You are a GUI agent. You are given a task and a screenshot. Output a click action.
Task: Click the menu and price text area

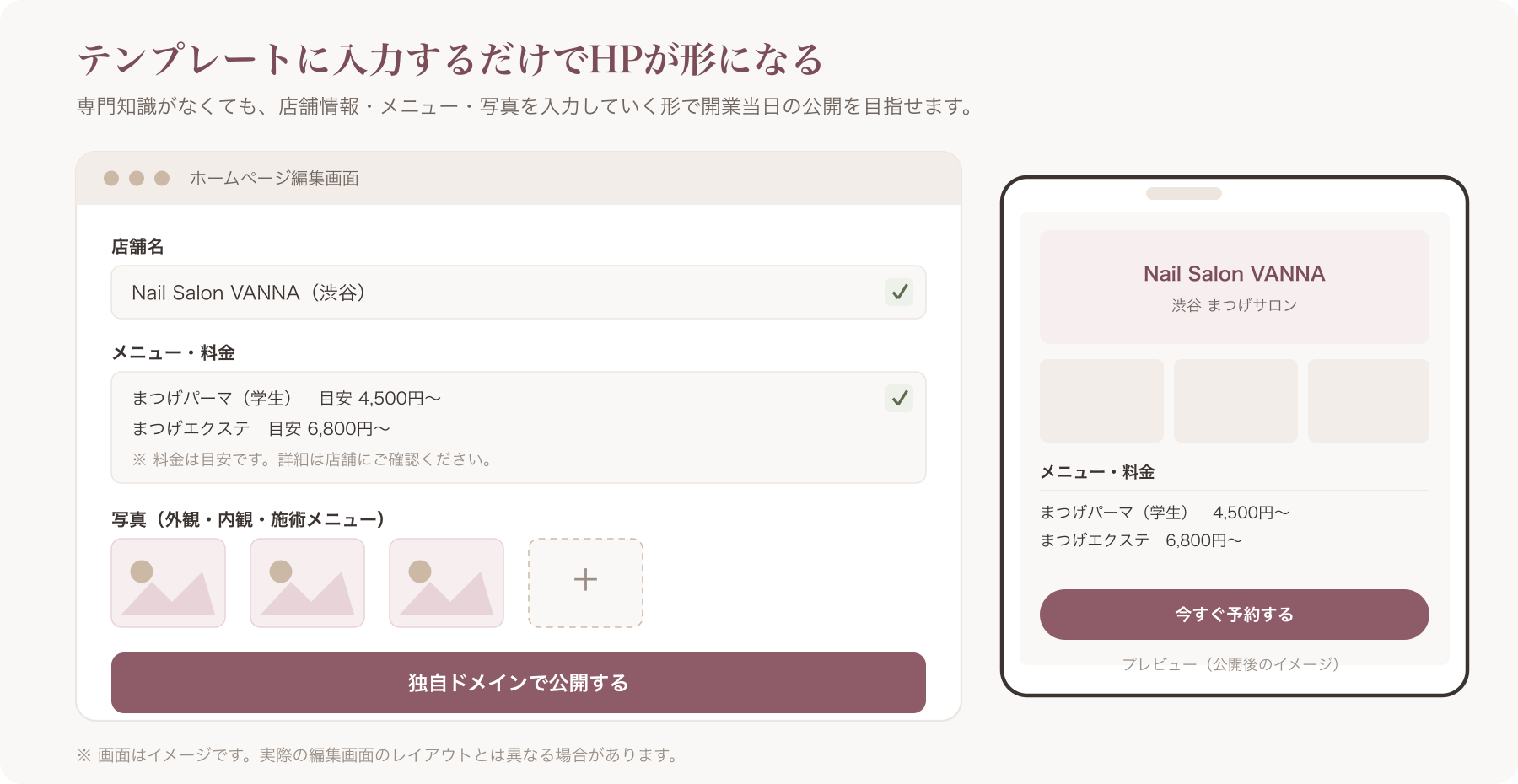click(519, 427)
